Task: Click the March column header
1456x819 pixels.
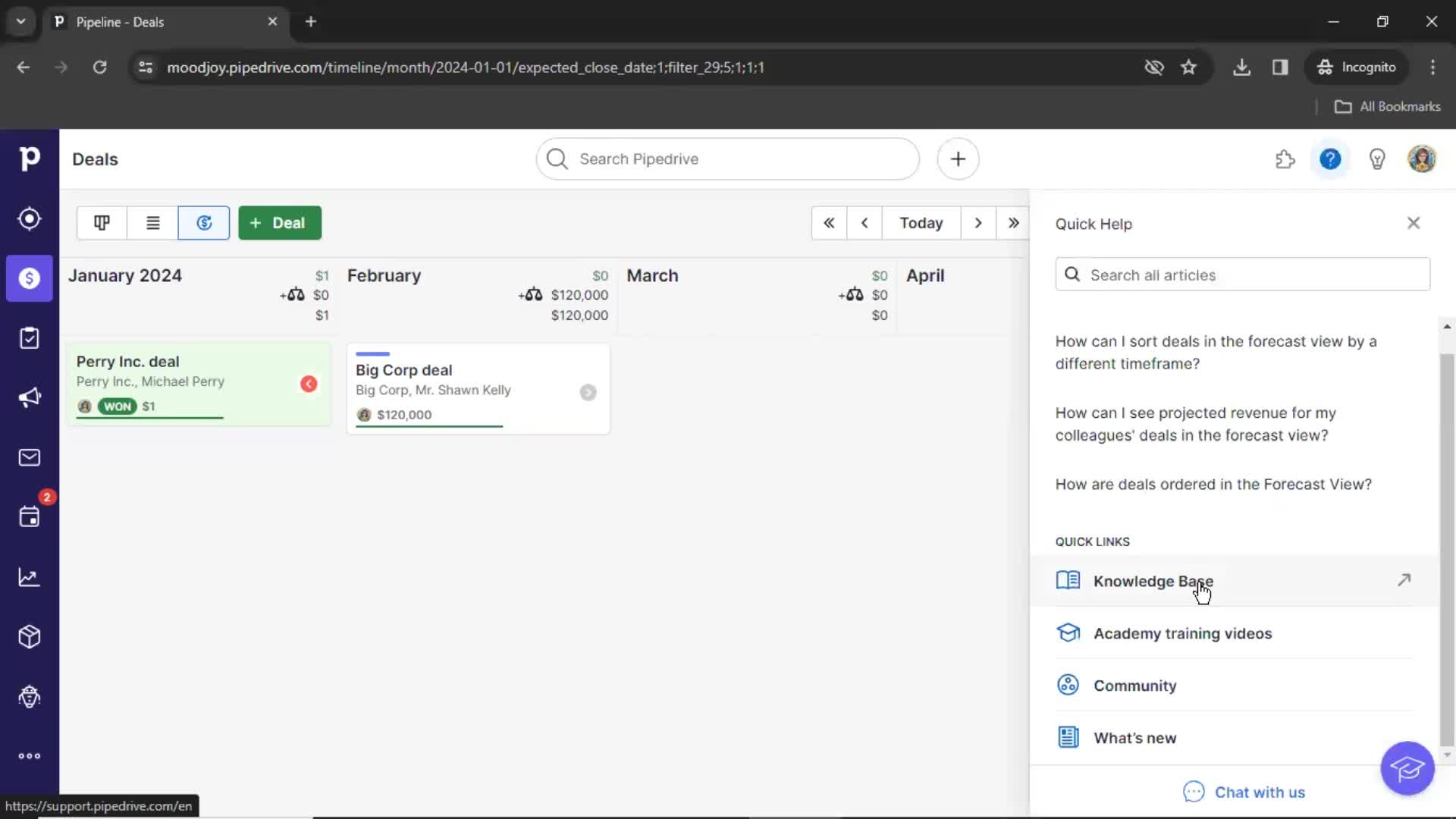Action: pos(652,275)
